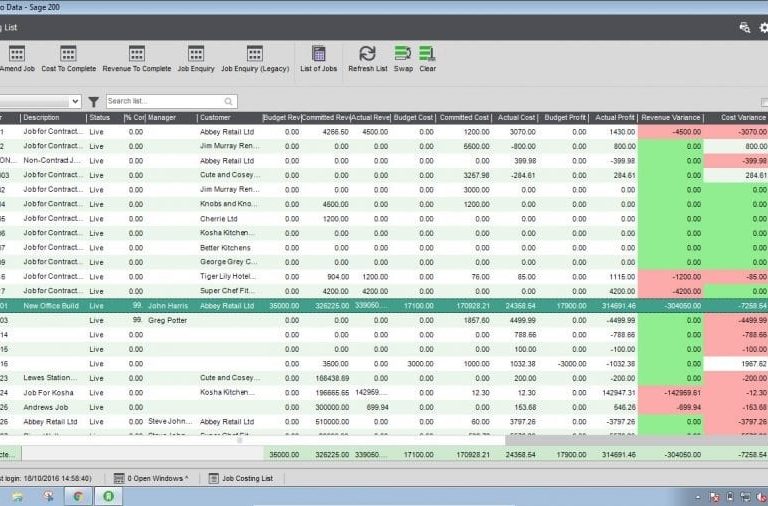Sort by the Description column header
The width and height of the screenshot is (768, 506).
pyautogui.click(x=53, y=118)
